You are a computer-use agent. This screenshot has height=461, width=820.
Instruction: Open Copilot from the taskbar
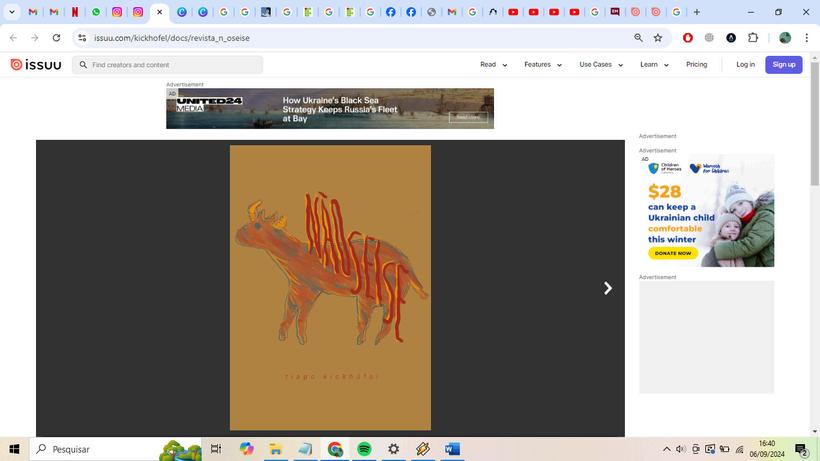point(246,449)
